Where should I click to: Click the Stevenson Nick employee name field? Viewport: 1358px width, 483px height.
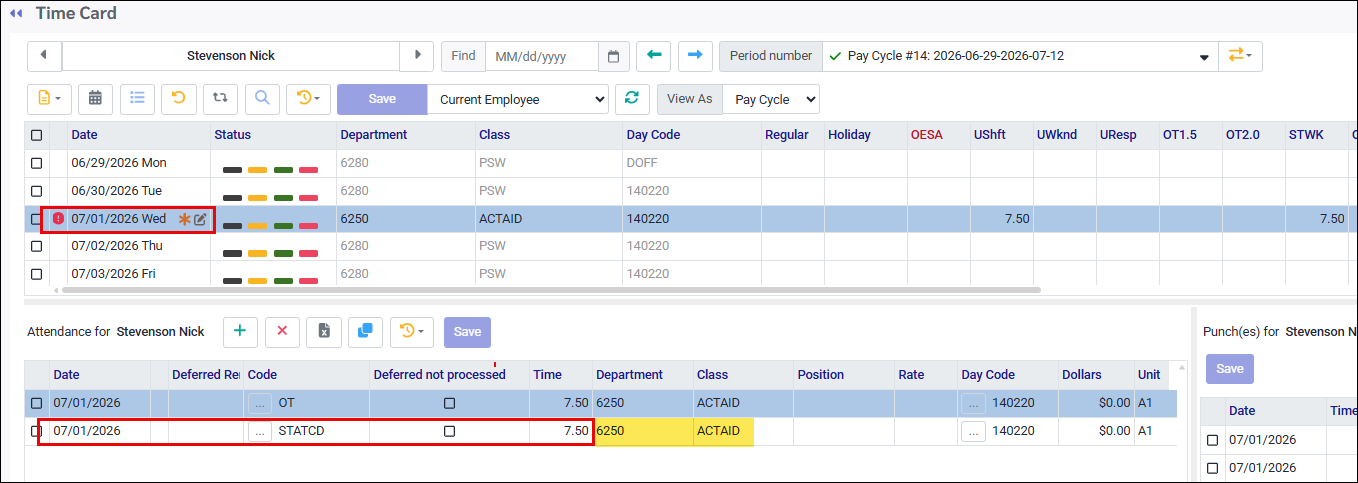[231, 56]
